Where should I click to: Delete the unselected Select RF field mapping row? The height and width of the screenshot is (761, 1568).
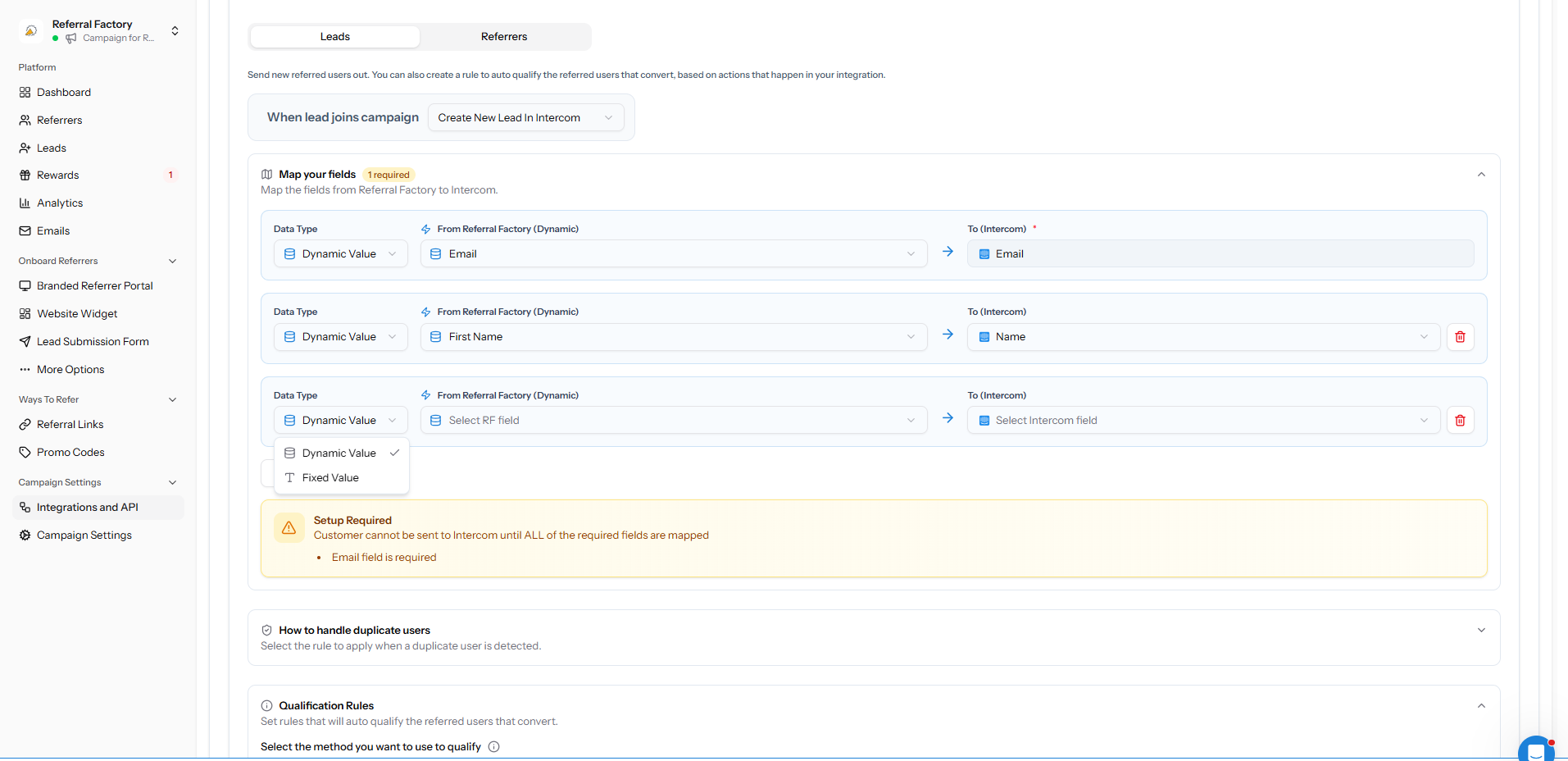[x=1460, y=421]
